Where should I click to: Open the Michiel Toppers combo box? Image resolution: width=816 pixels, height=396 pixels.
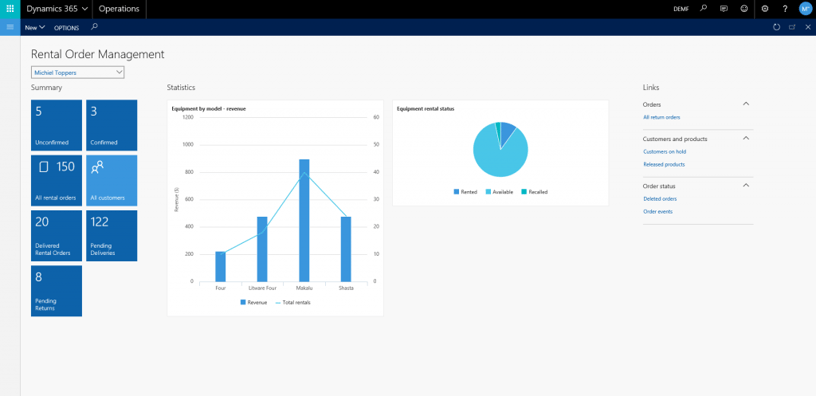coord(78,73)
